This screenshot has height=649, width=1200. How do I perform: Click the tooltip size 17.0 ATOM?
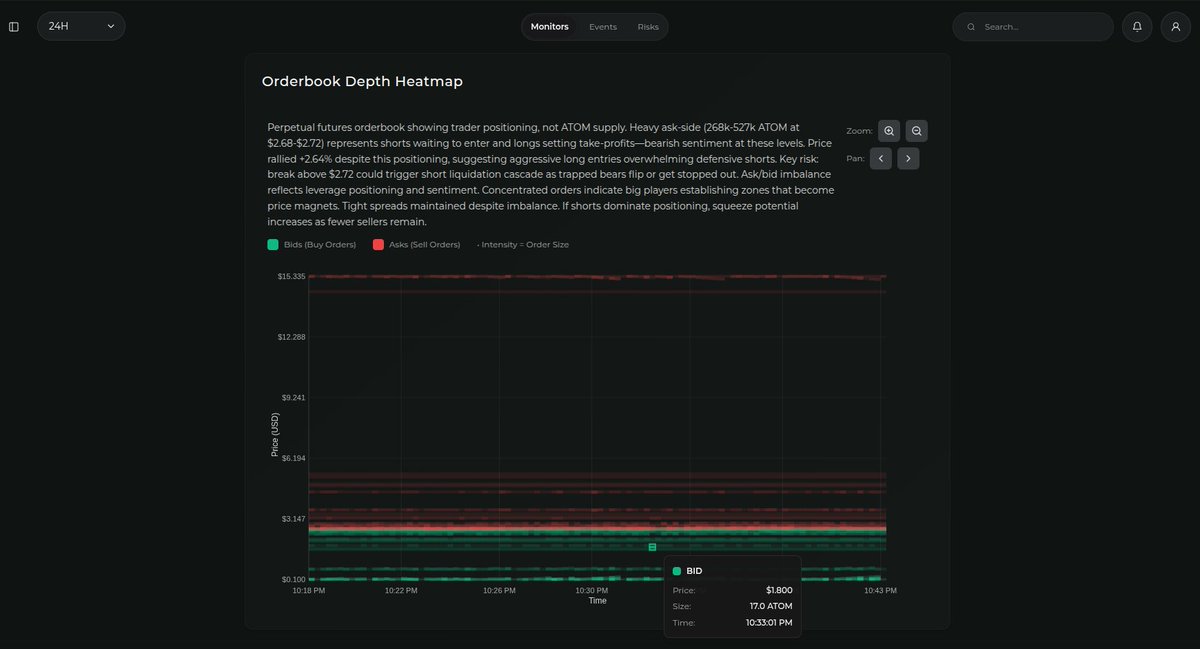coord(771,606)
